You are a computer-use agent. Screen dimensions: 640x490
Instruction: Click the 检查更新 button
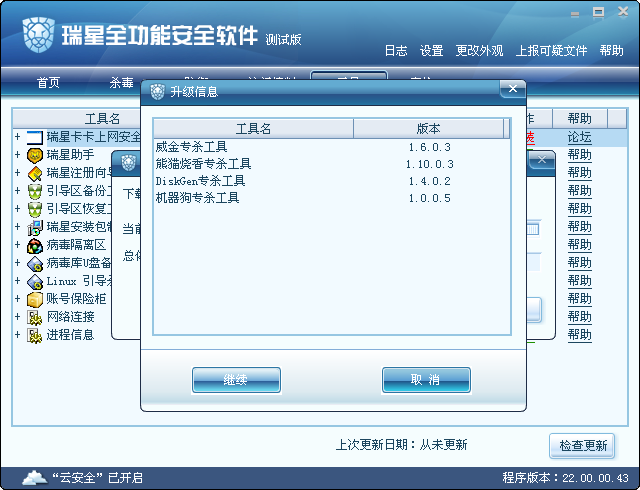coord(582,445)
